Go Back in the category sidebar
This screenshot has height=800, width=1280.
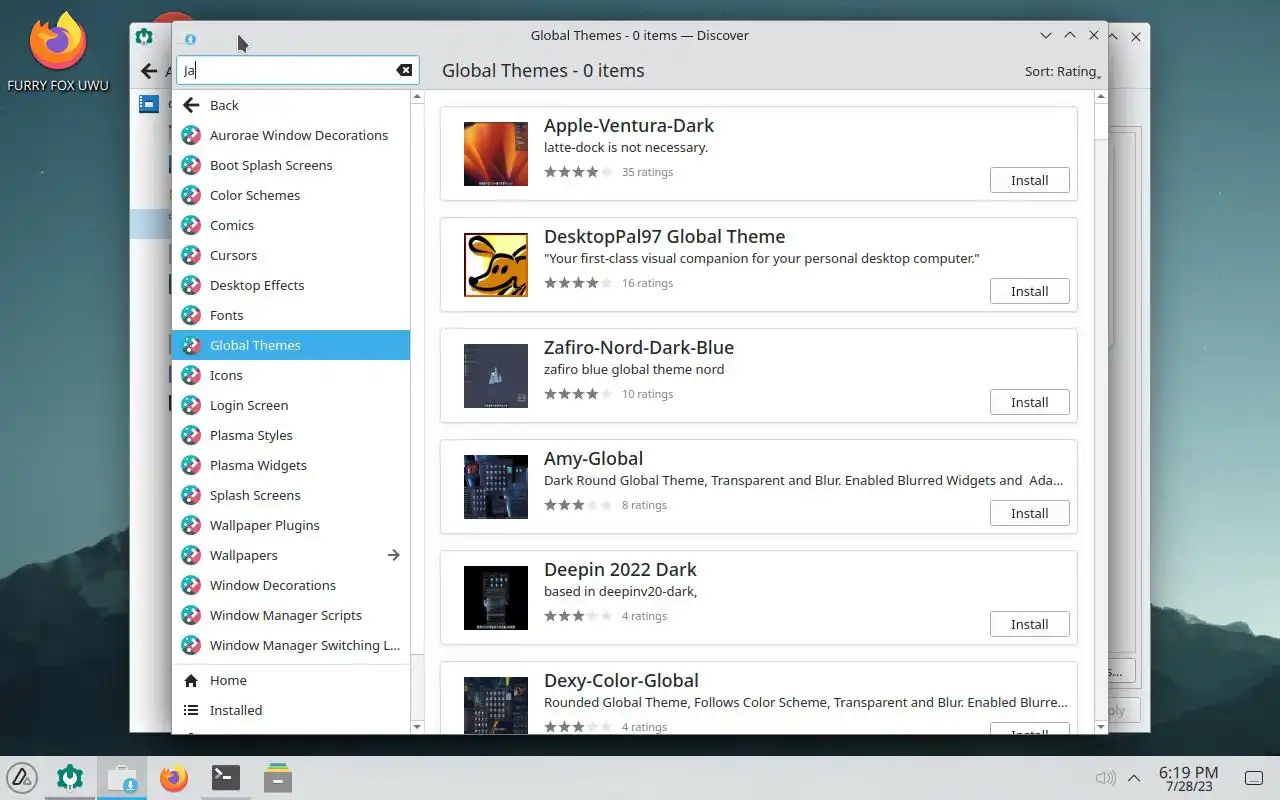[291, 105]
